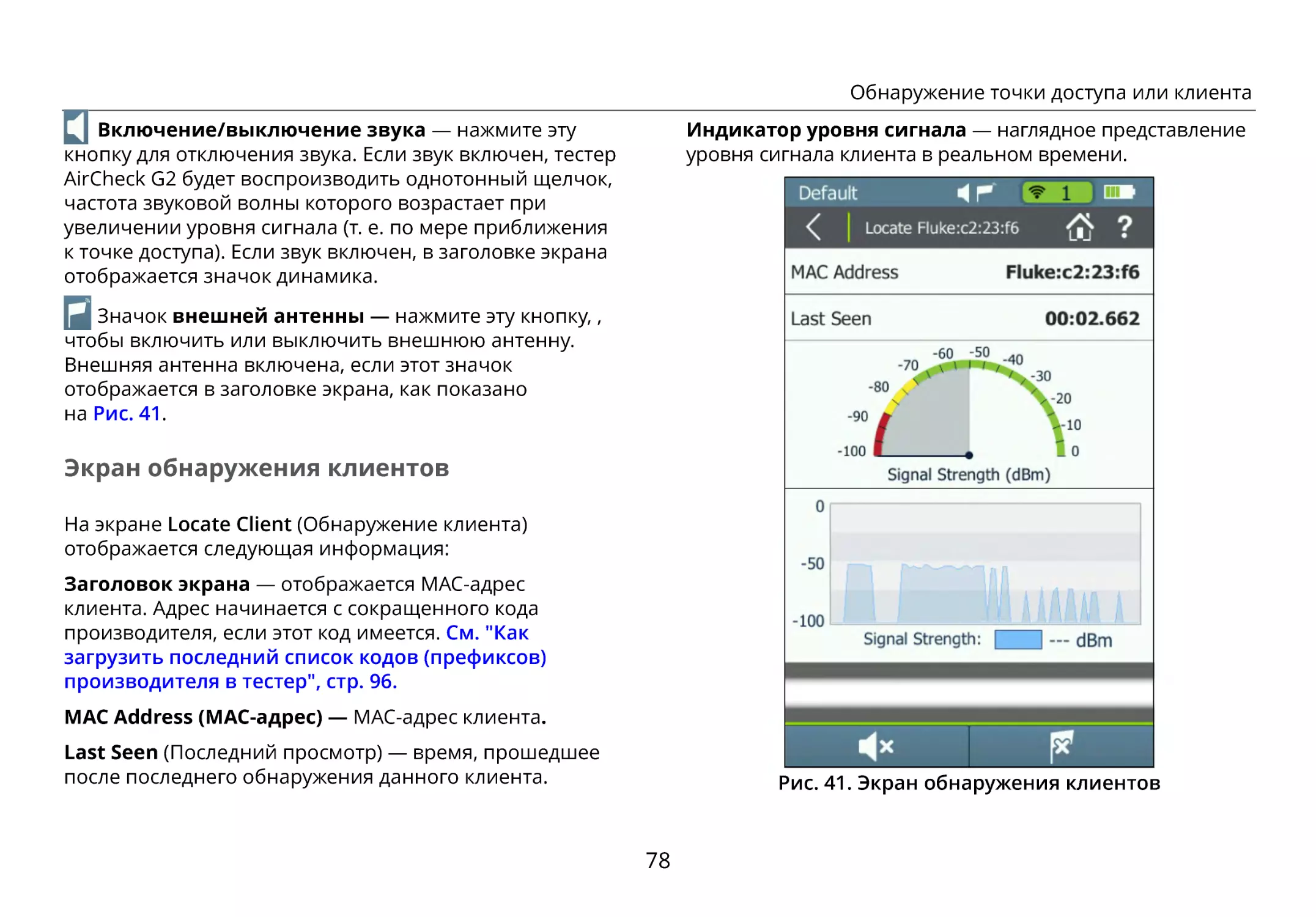The image size is (1316, 917).
Task: Select the Last Seen row on device
Action: point(969,319)
